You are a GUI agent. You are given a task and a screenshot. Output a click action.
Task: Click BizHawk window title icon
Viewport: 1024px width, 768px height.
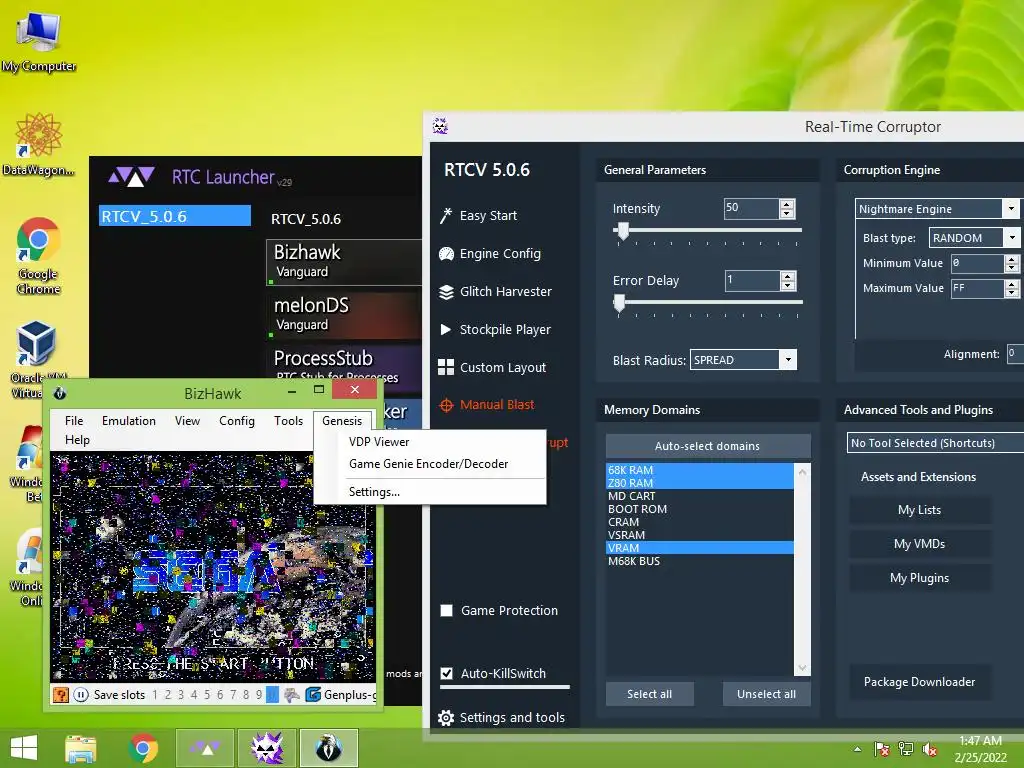[59, 393]
